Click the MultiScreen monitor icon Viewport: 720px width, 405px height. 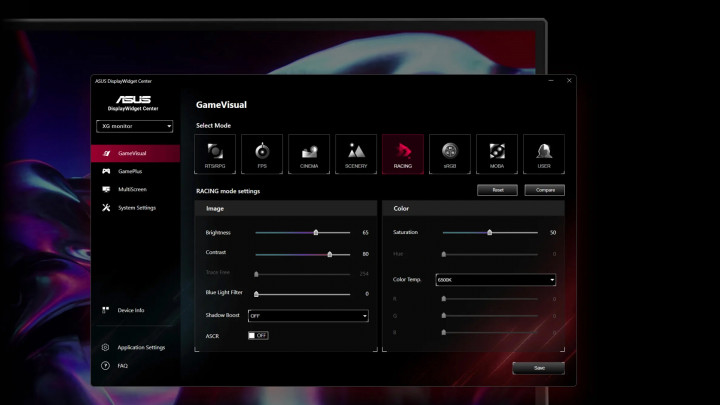click(x=106, y=189)
